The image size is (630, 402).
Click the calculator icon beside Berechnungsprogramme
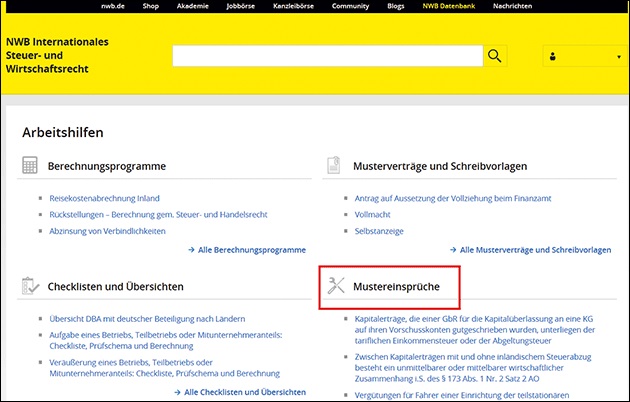pyautogui.click(x=30, y=166)
